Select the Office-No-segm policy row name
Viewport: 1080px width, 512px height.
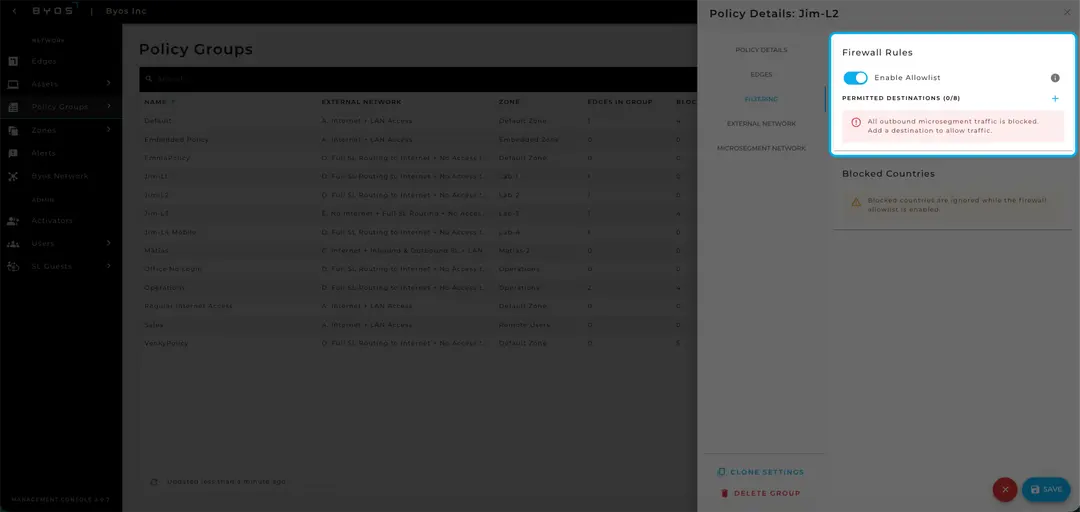[173, 269]
